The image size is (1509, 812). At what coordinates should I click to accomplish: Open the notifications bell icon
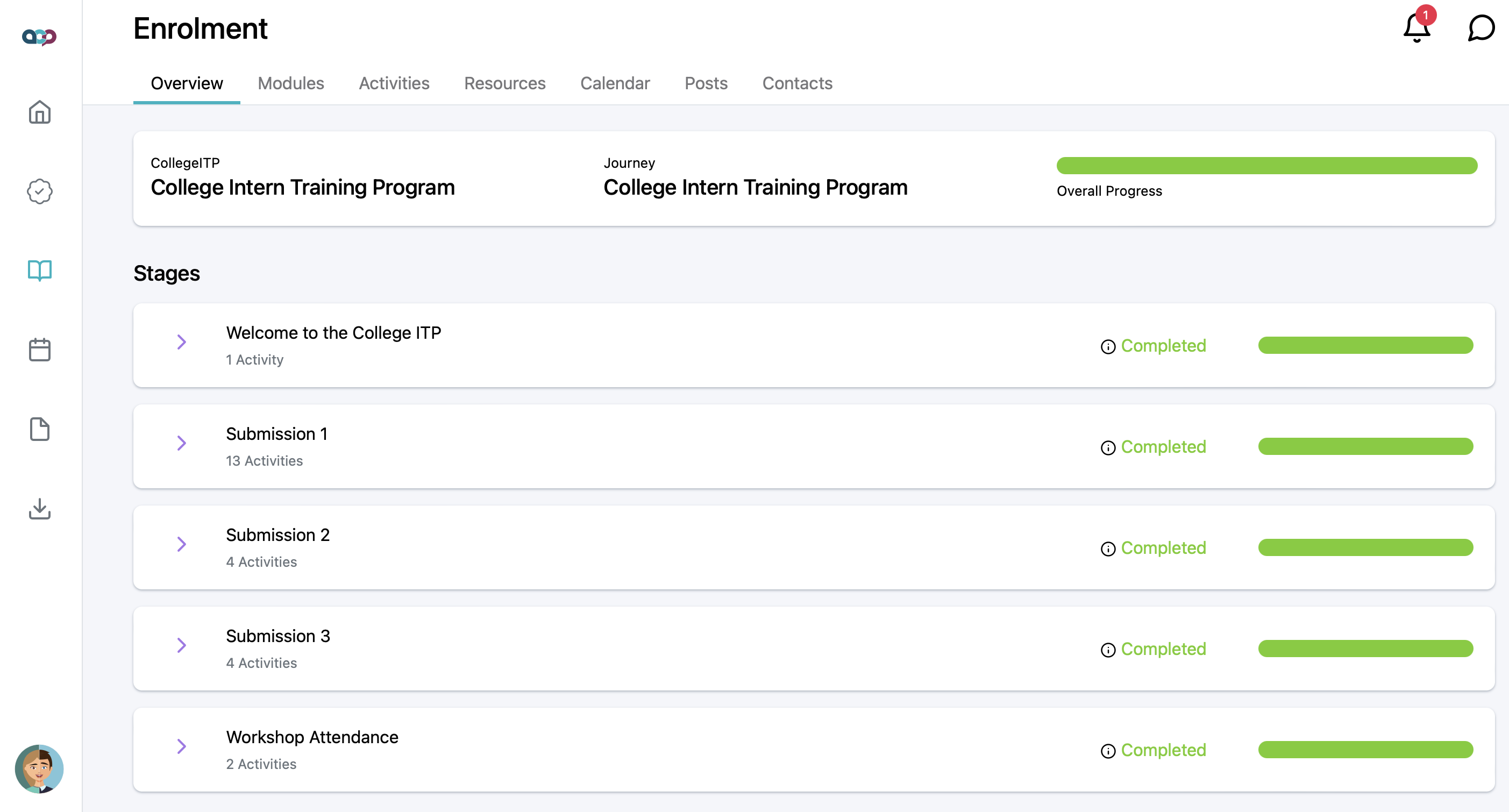coord(1417,27)
